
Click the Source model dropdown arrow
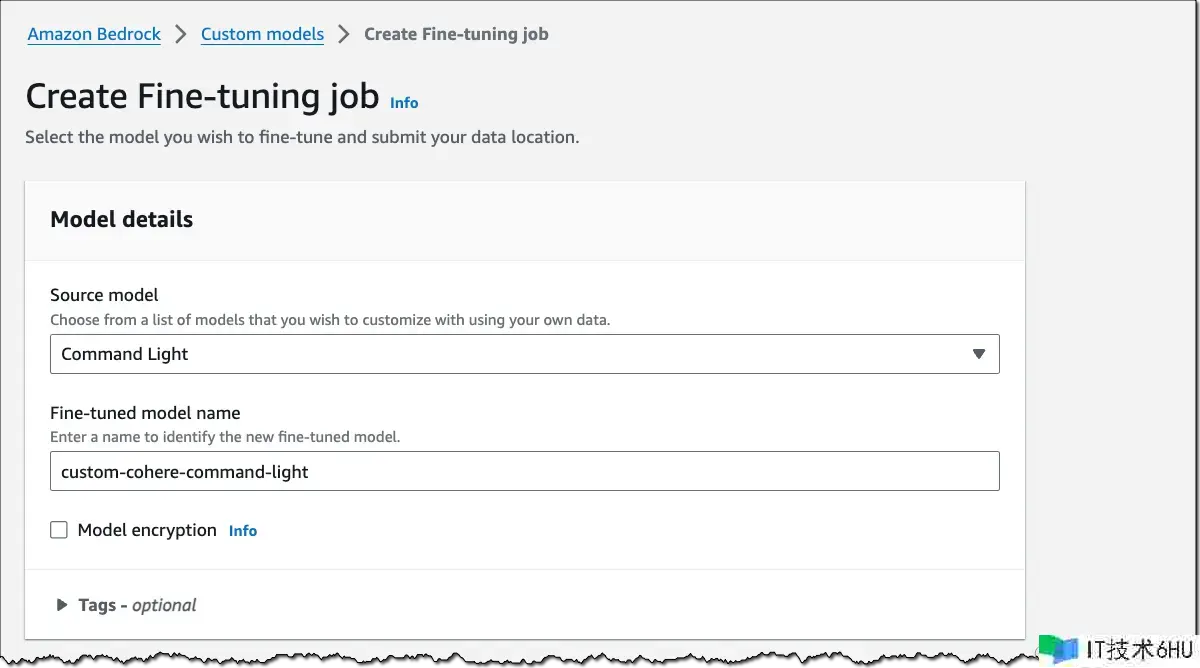[979, 354]
